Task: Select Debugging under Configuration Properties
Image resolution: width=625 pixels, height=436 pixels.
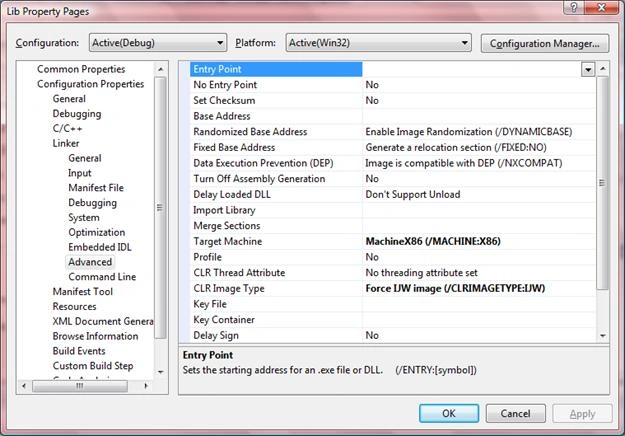Action: coord(77,114)
